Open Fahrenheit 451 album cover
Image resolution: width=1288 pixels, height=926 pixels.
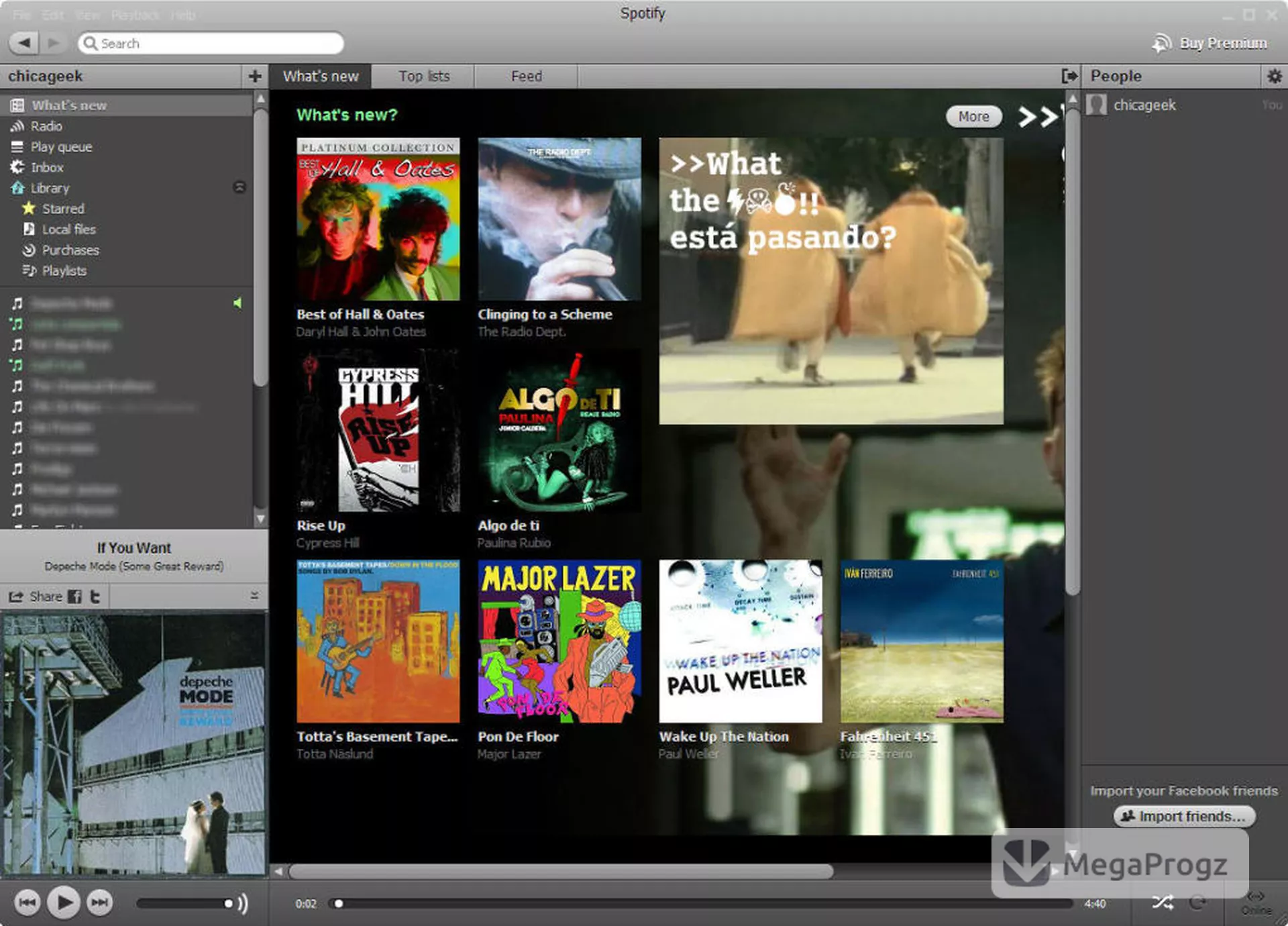click(x=922, y=641)
